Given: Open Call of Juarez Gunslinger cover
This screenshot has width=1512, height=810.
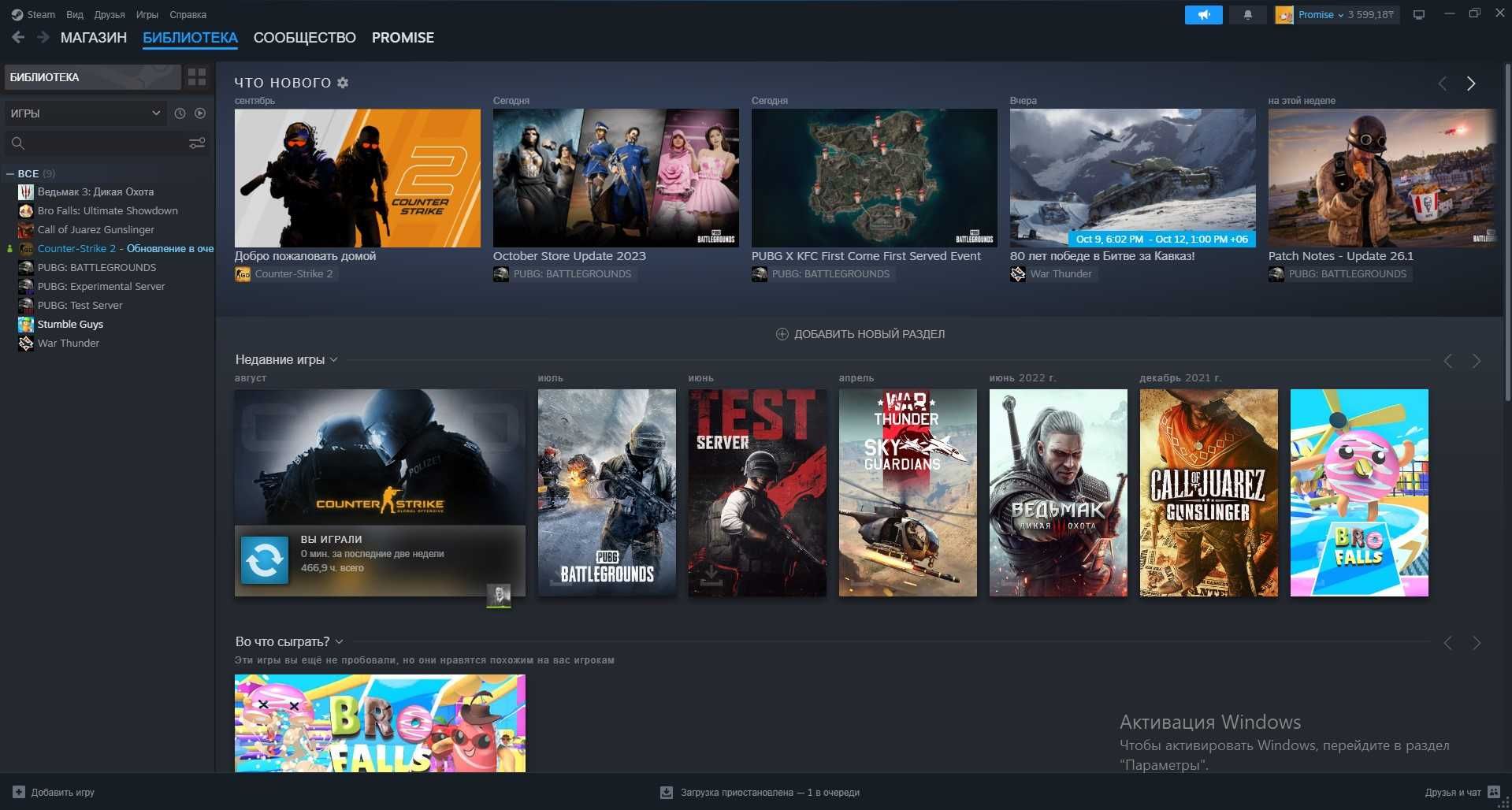Looking at the screenshot, I should pyautogui.click(x=1209, y=492).
